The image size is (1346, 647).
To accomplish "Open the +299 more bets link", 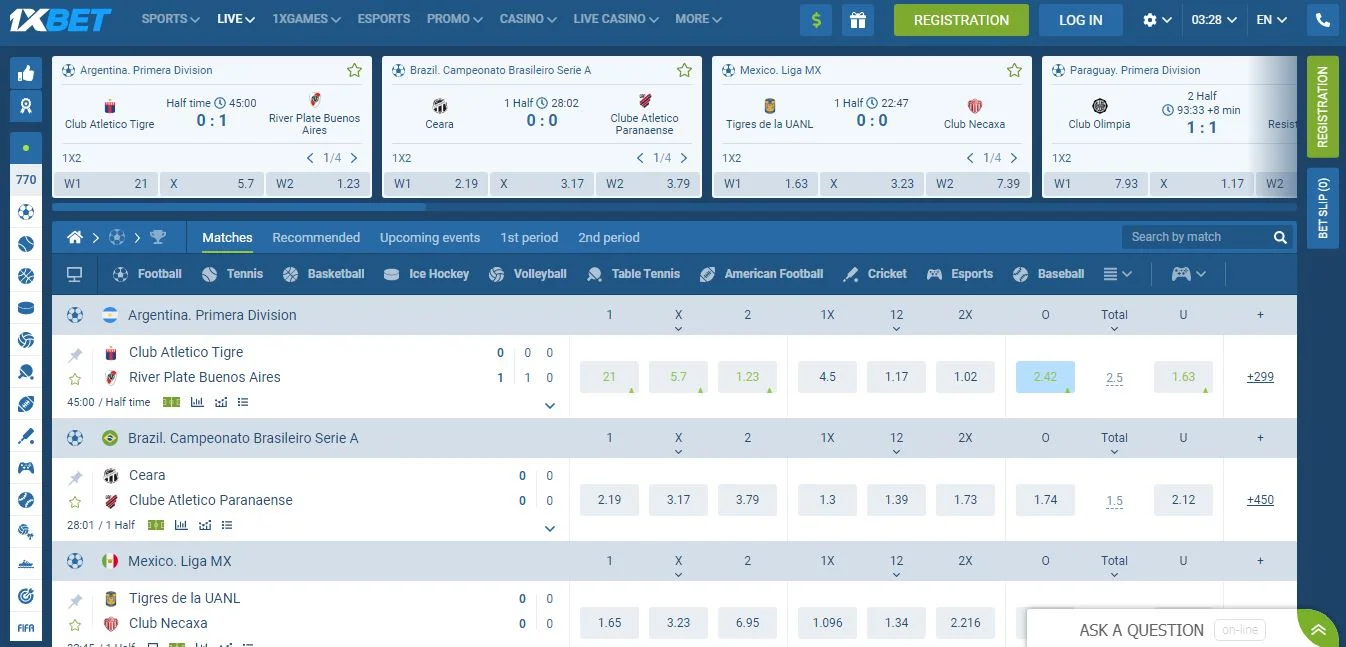I will (x=1260, y=377).
